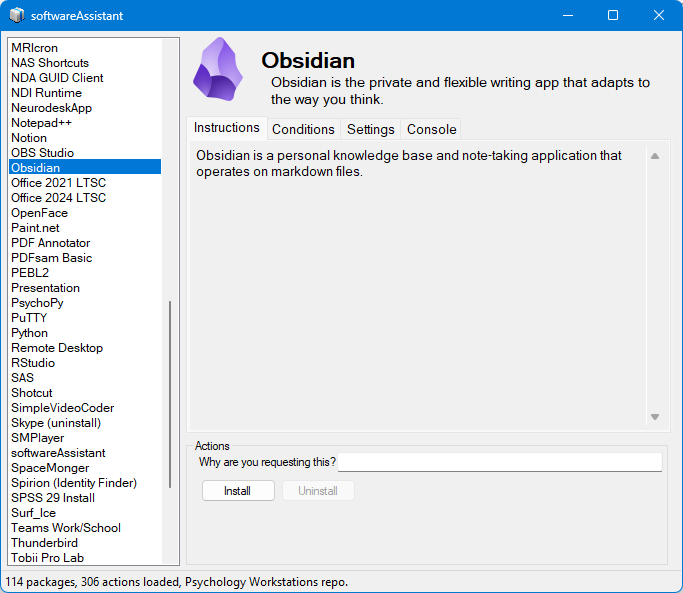The height and width of the screenshot is (593, 683).
Task: Select Spirion (Identity Finder)
Action: (x=85, y=483)
